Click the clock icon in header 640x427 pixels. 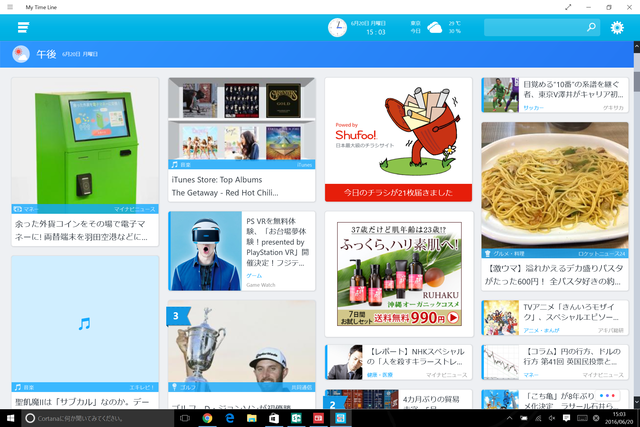click(x=337, y=27)
